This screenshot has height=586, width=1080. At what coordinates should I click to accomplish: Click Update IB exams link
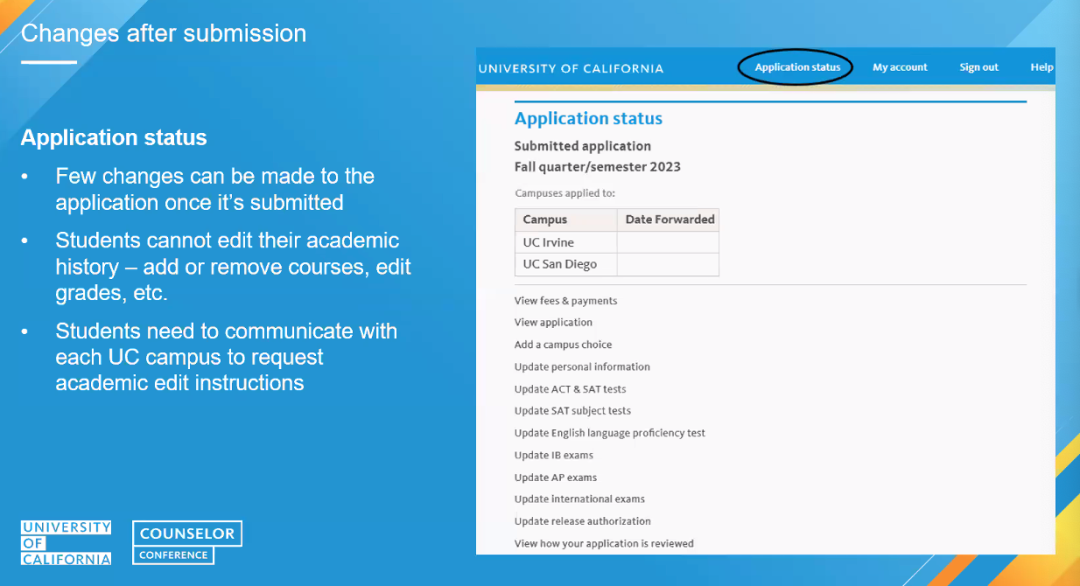point(554,455)
